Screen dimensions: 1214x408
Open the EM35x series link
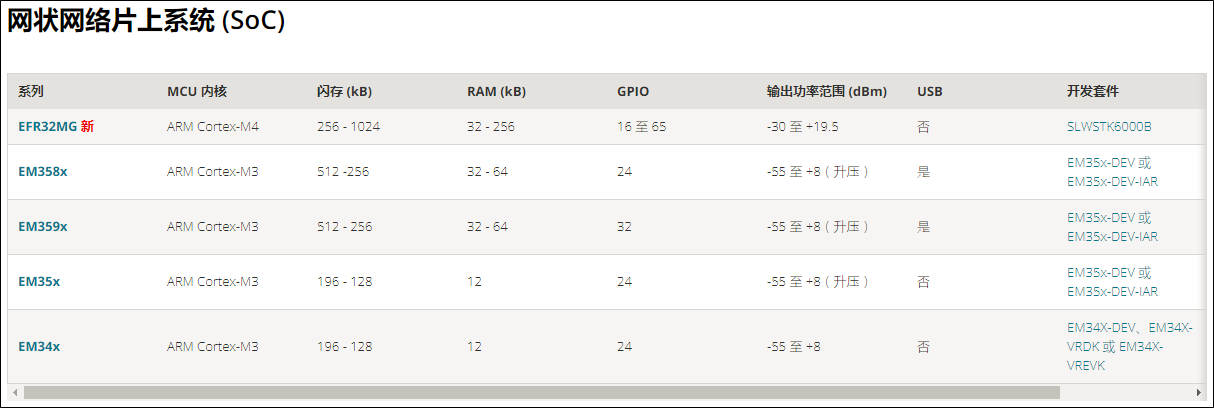(39, 282)
